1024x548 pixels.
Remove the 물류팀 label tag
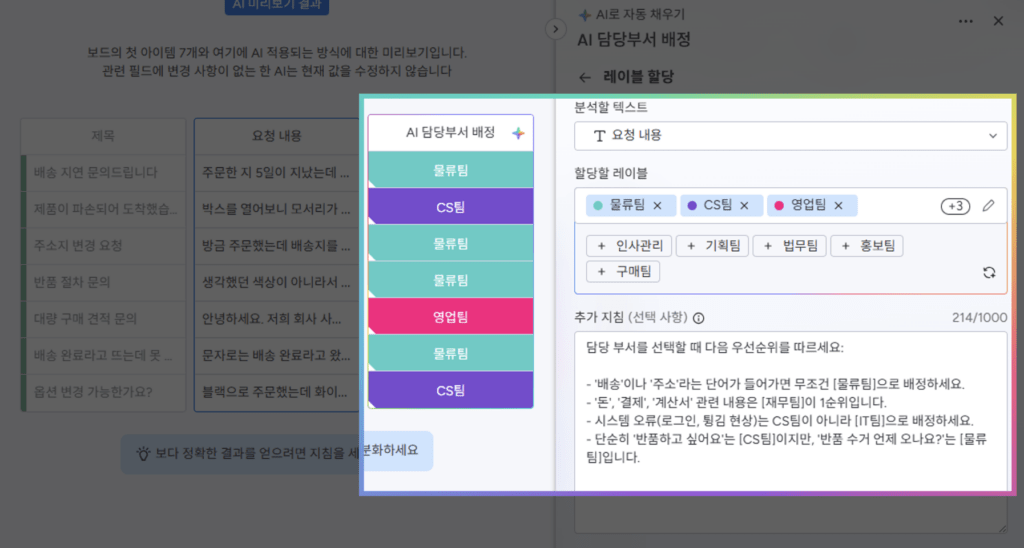tap(657, 206)
